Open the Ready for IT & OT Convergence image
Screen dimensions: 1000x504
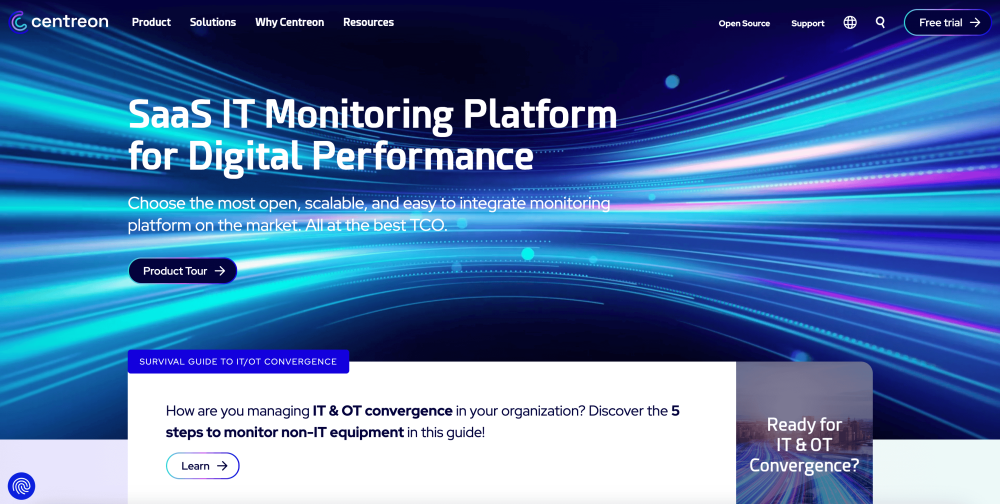(x=804, y=432)
